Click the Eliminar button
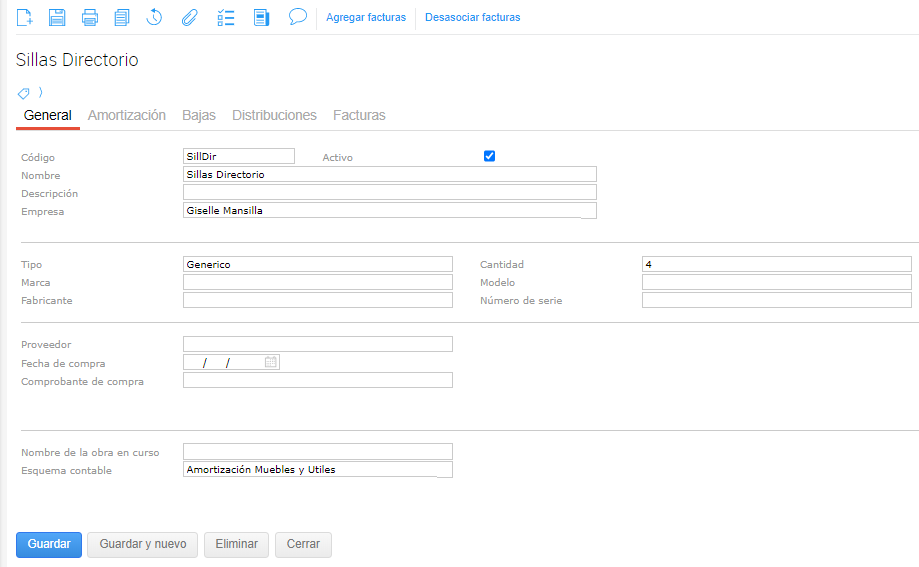Screen dimensions: 919x567 click(x=236, y=544)
